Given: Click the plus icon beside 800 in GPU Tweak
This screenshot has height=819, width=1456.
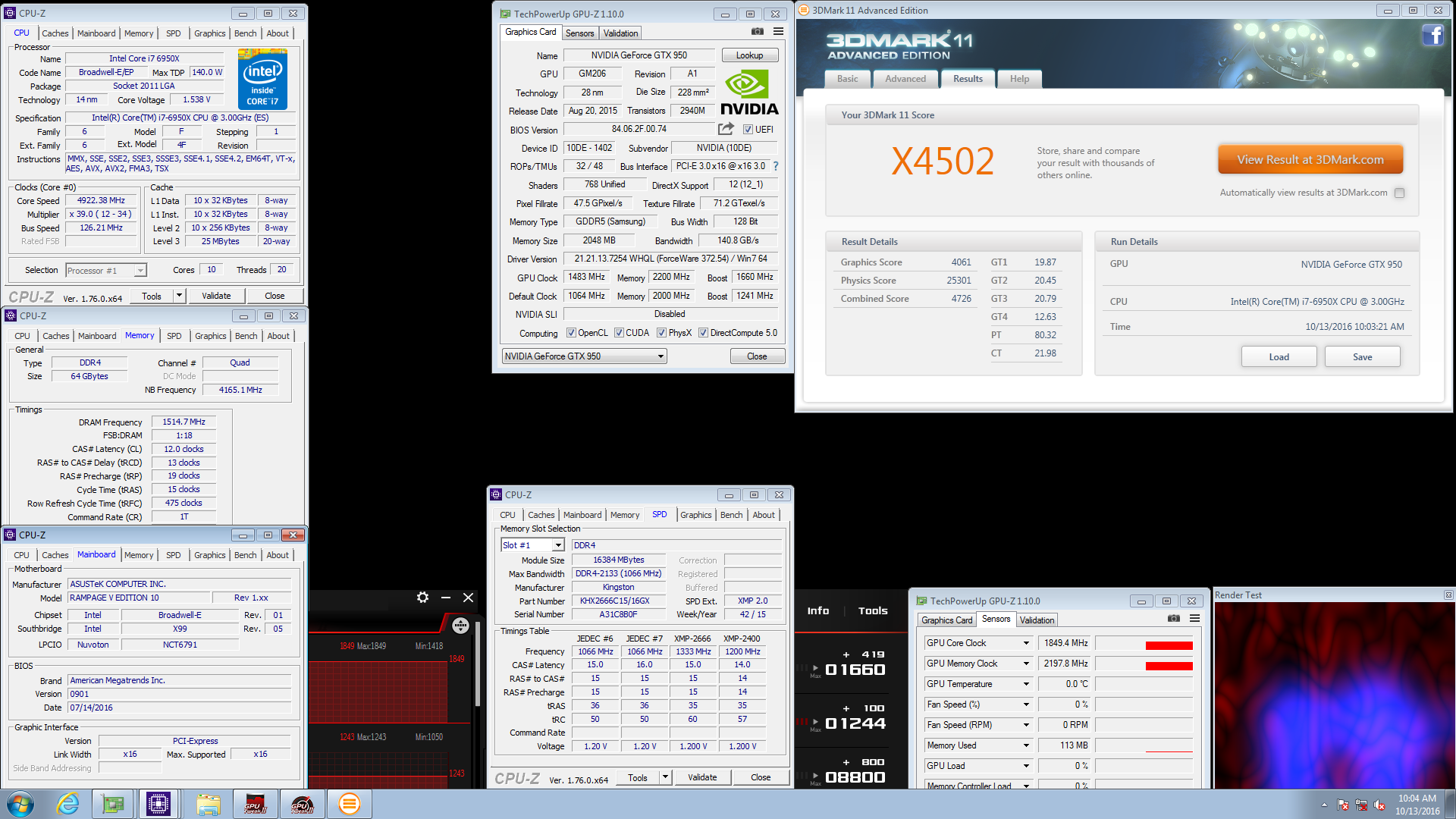Looking at the screenshot, I should point(846,762).
